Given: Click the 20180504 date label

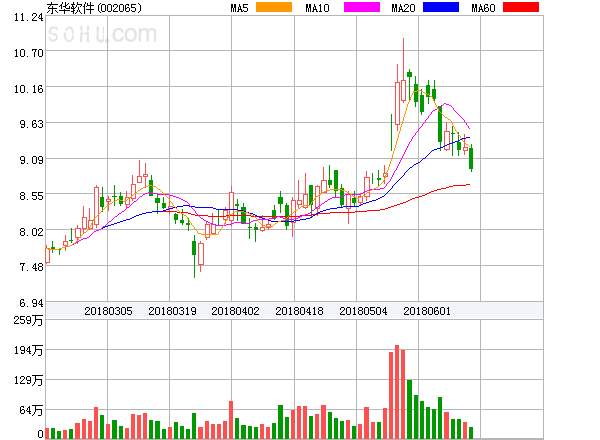Looking at the screenshot, I should pos(363,311).
